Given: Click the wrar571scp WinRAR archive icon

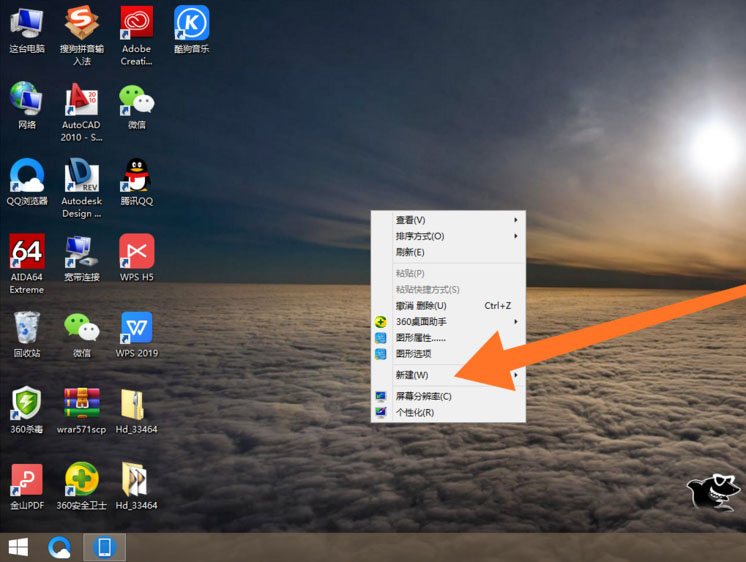Looking at the screenshot, I should [x=81, y=411].
